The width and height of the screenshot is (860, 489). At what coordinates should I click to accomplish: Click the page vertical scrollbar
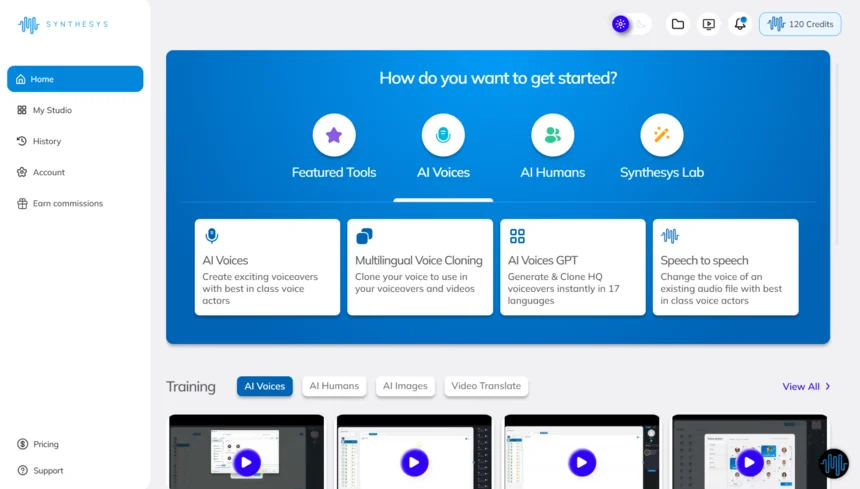837,153
